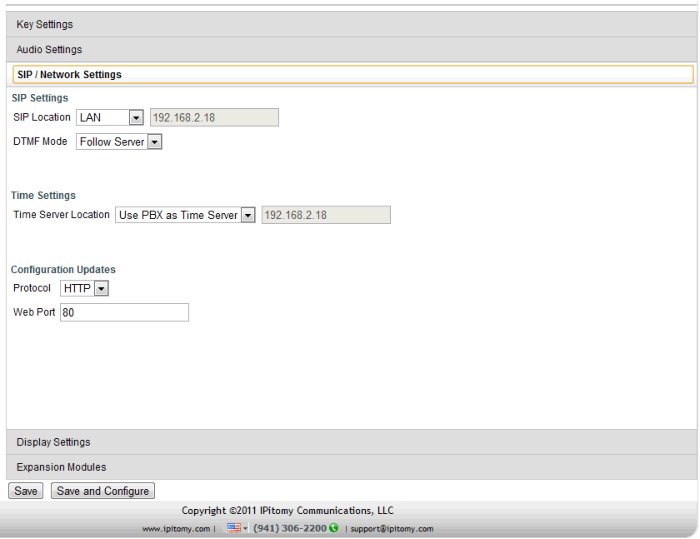Click the Web Port label
Image resolution: width=700 pixels, height=539 pixels.
(x=34, y=312)
